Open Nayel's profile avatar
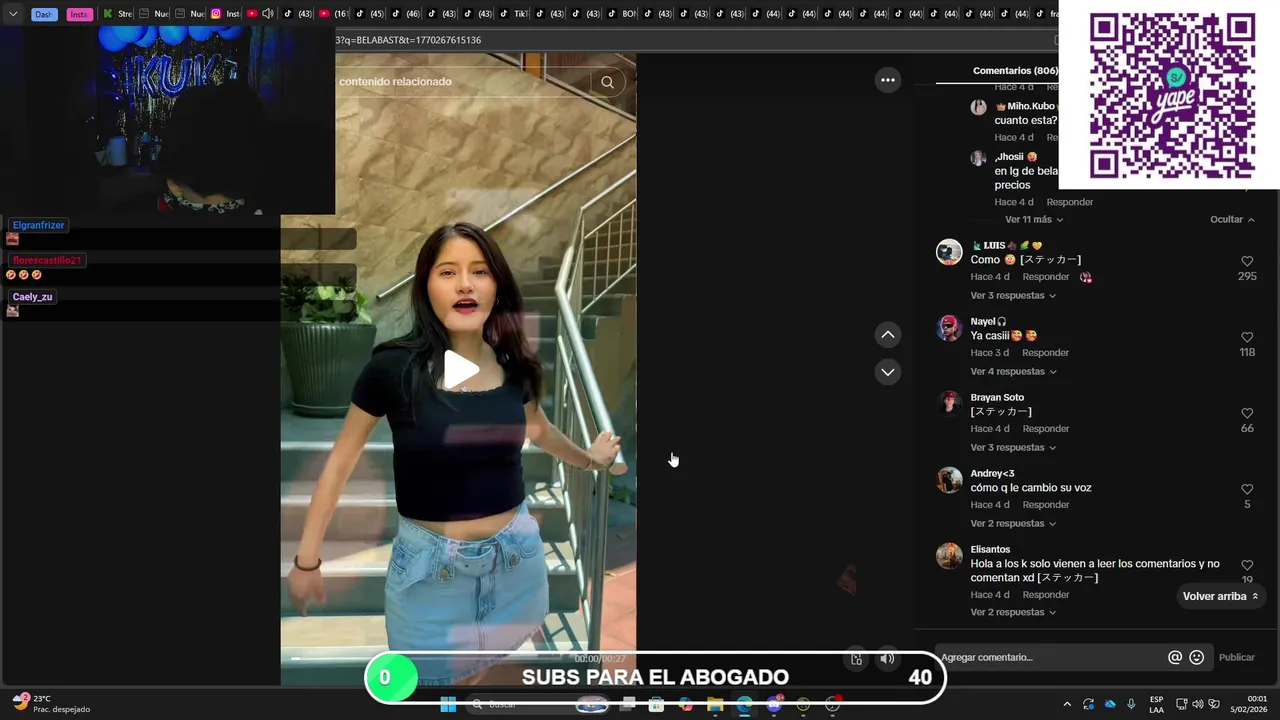The height and width of the screenshot is (720, 1280). pos(949,328)
